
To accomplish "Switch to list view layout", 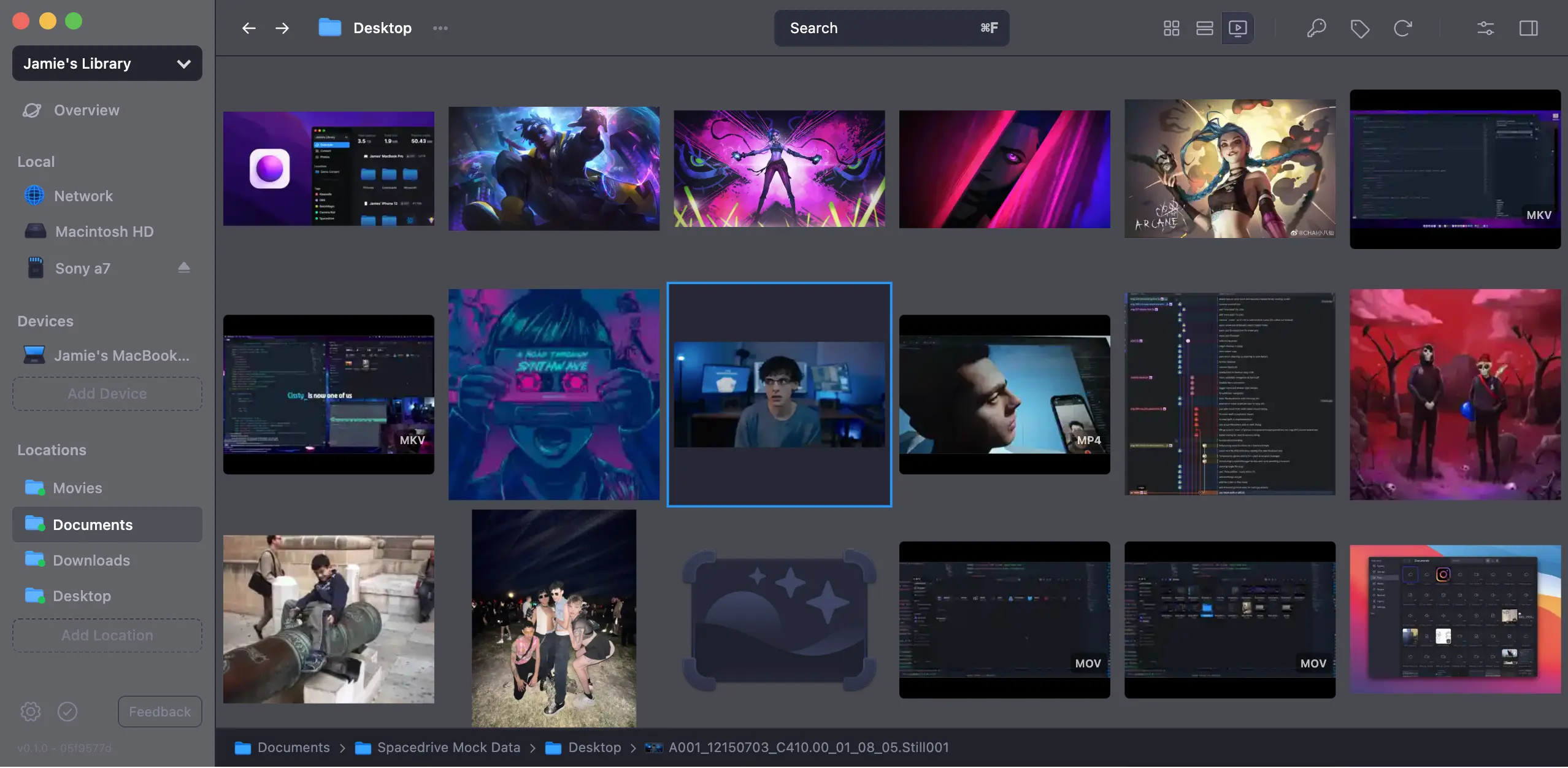I will (x=1204, y=28).
